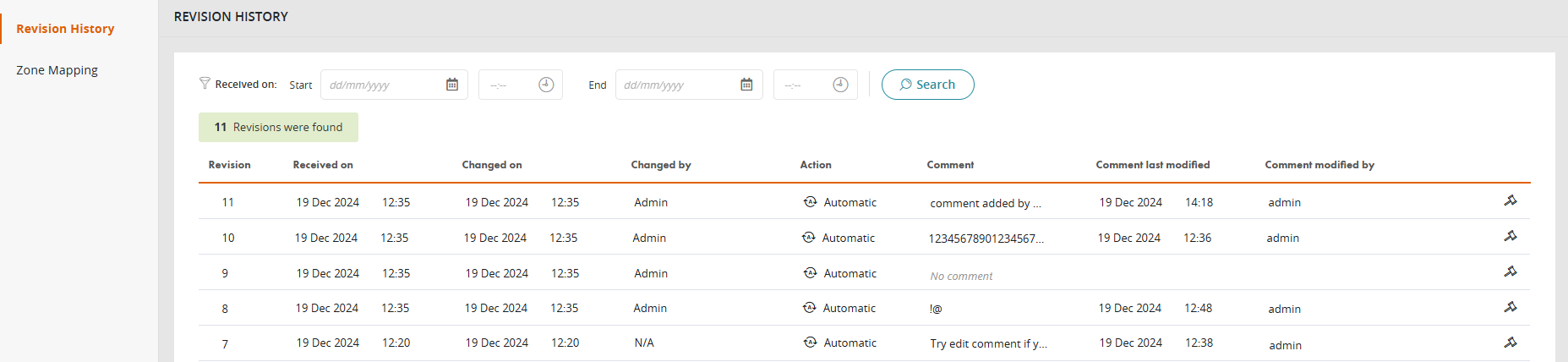The width and height of the screenshot is (1568, 362).
Task: Click the Automatic action icon in revision 11
Action: pos(810,202)
